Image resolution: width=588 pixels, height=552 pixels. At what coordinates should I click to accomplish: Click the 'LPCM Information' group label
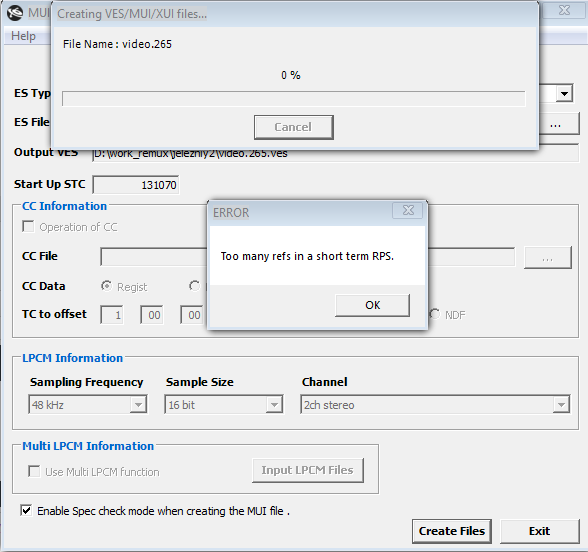(72, 358)
